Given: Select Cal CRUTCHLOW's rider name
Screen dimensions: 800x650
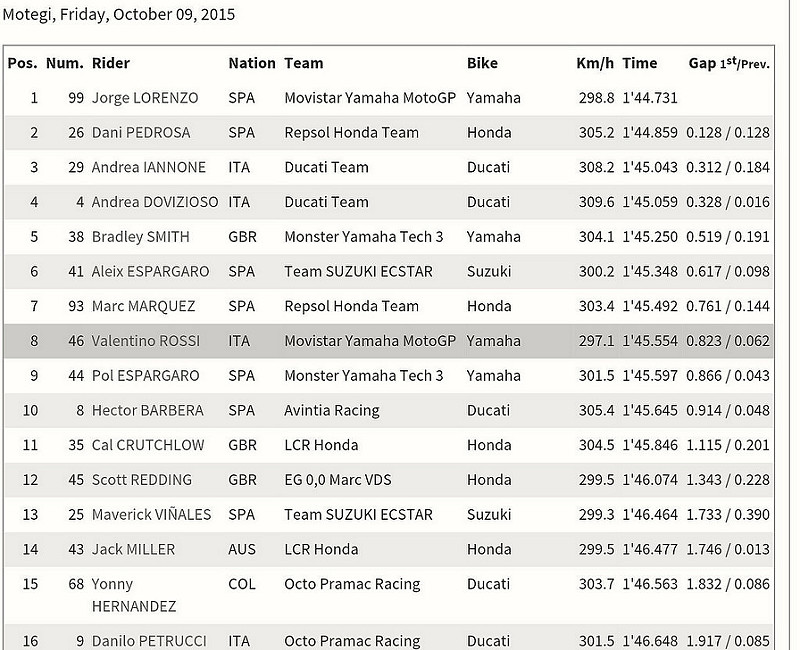Looking at the screenshot, I should tap(148, 445).
